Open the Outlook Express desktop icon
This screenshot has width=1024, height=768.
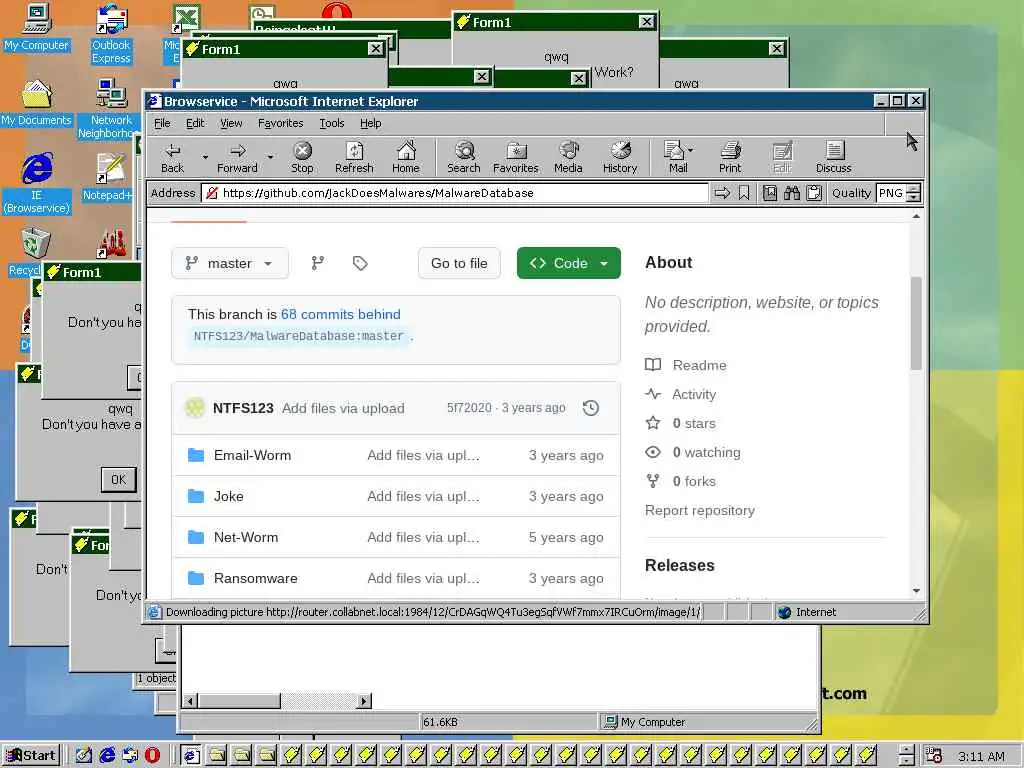pos(111,34)
